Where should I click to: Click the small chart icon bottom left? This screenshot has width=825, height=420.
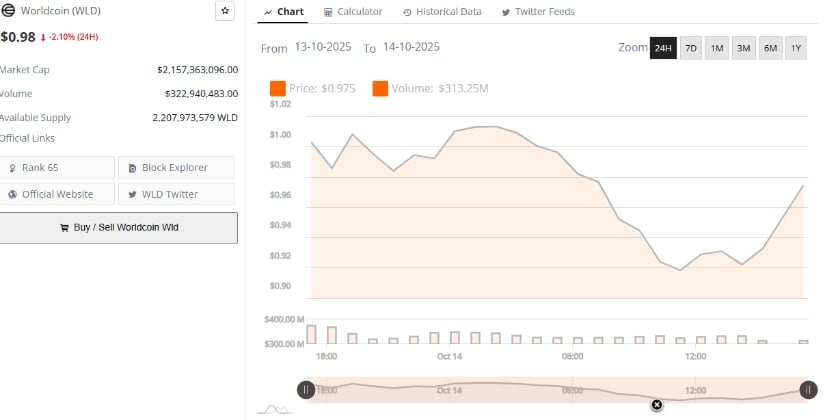(x=275, y=408)
